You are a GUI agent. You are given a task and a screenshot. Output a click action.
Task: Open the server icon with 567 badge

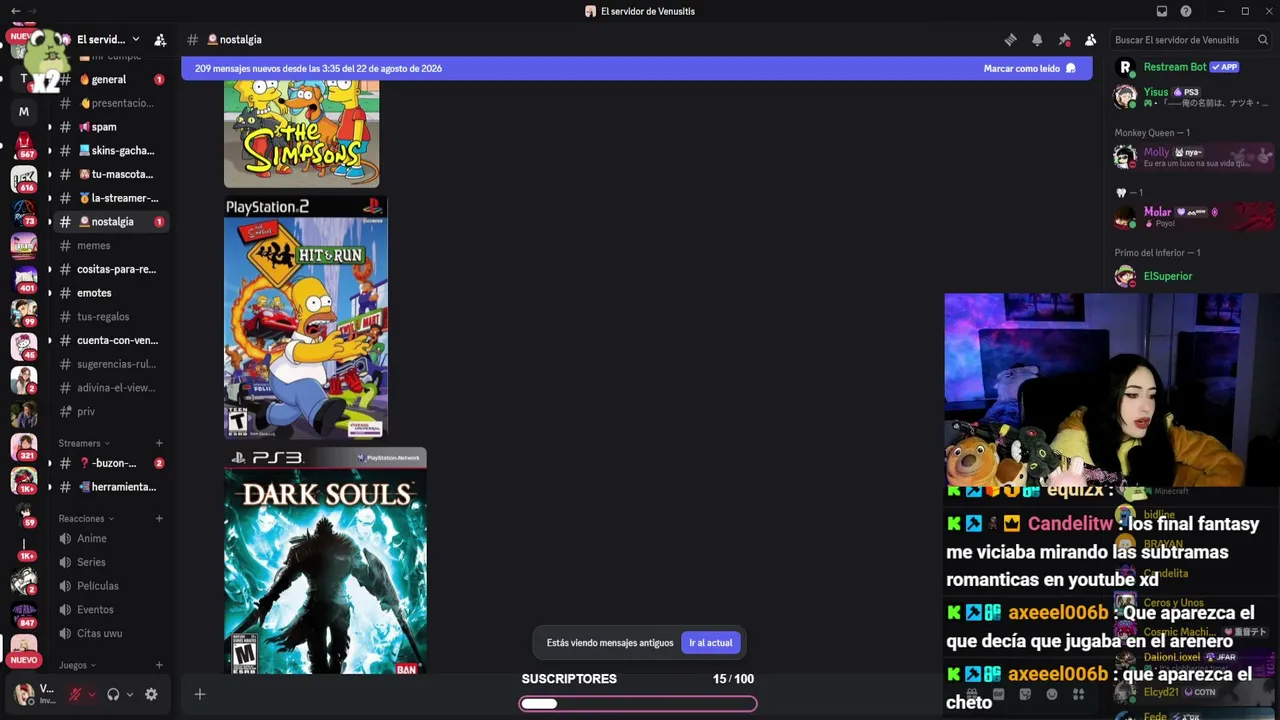[24, 146]
